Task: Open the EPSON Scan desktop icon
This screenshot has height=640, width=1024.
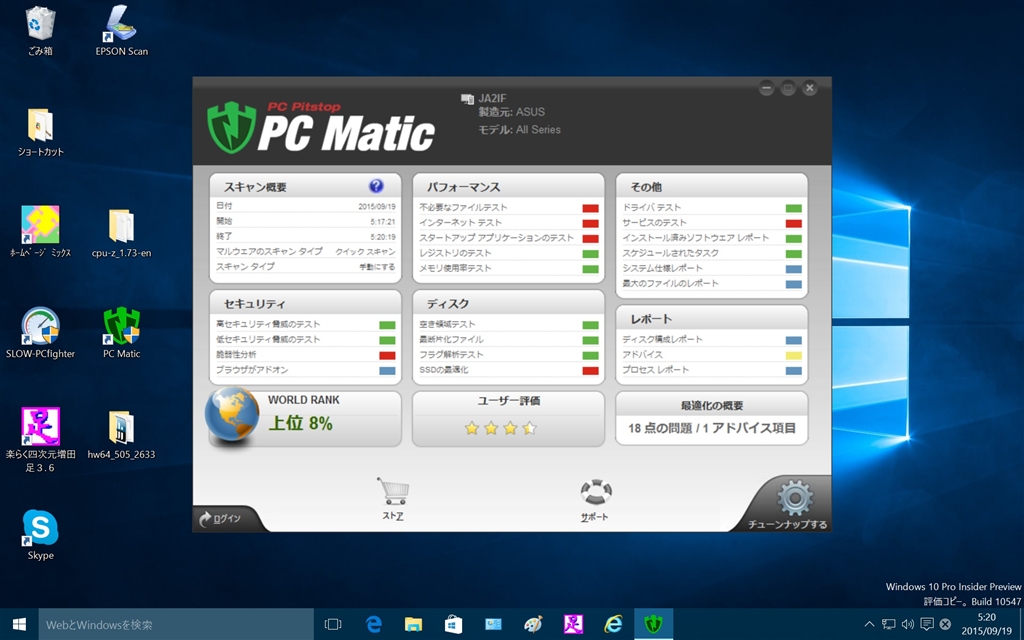Action: (121, 31)
